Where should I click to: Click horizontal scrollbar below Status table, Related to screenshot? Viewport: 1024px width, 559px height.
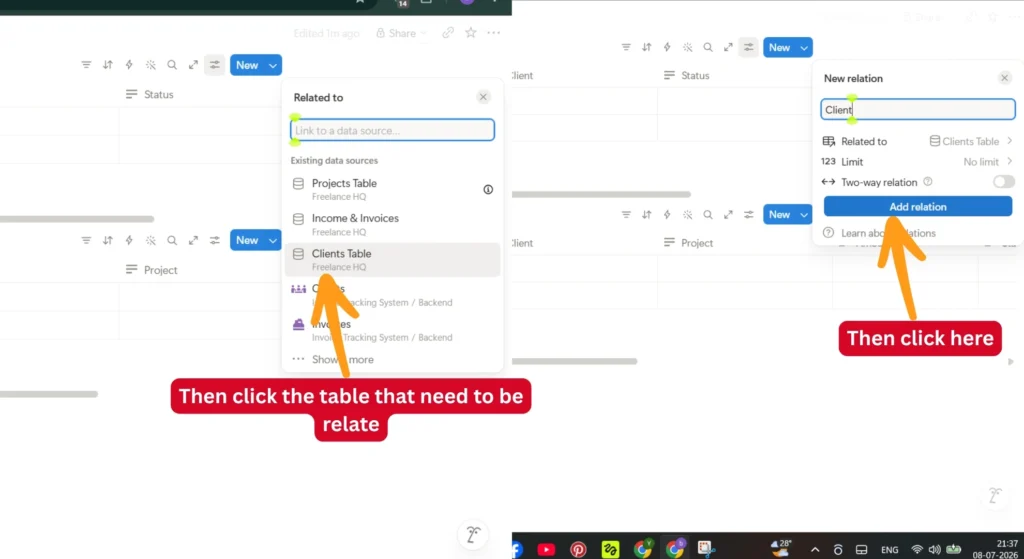click(x=77, y=219)
